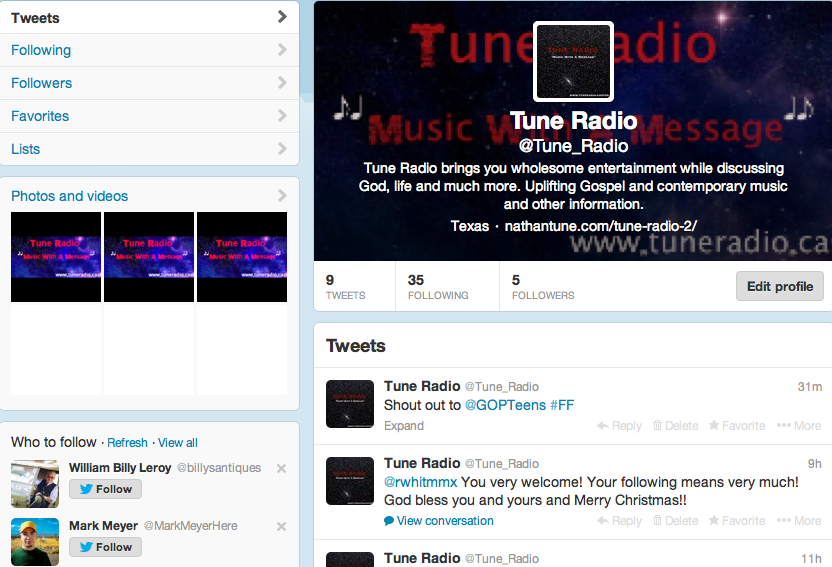Click @MarkMeyerHere handle
Viewport: 832px width, 567px height.
point(190,526)
